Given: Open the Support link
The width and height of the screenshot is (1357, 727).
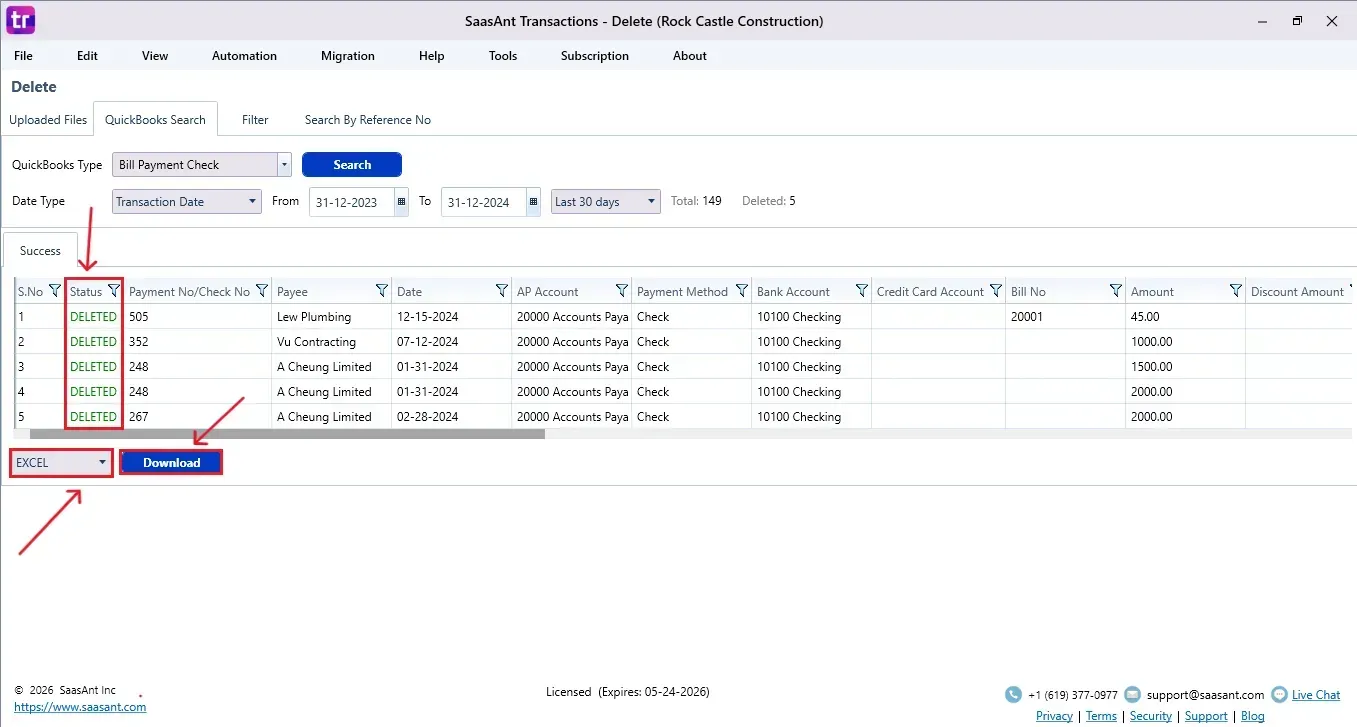Looking at the screenshot, I should [1206, 716].
